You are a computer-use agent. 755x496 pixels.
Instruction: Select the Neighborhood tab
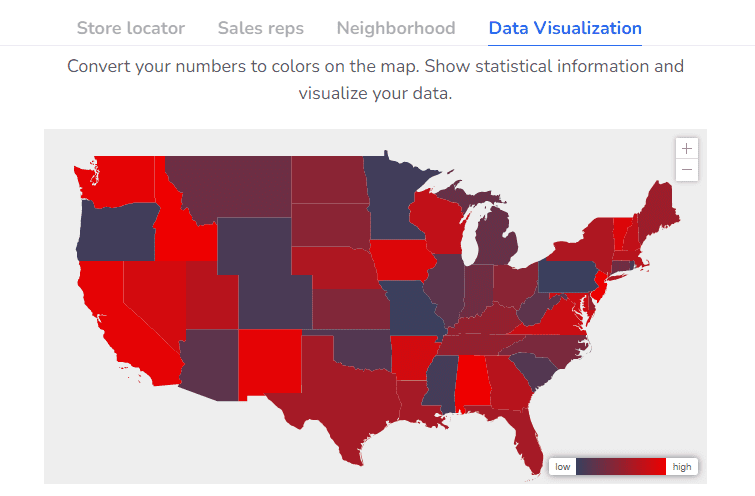[396, 28]
